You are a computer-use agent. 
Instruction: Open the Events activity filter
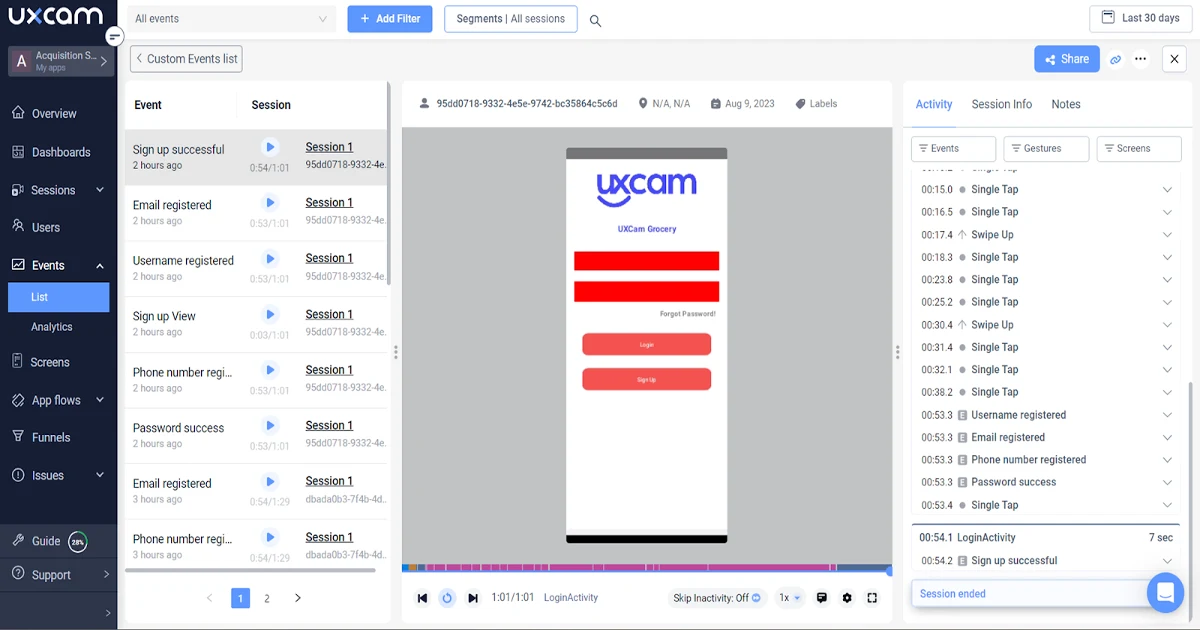953,149
